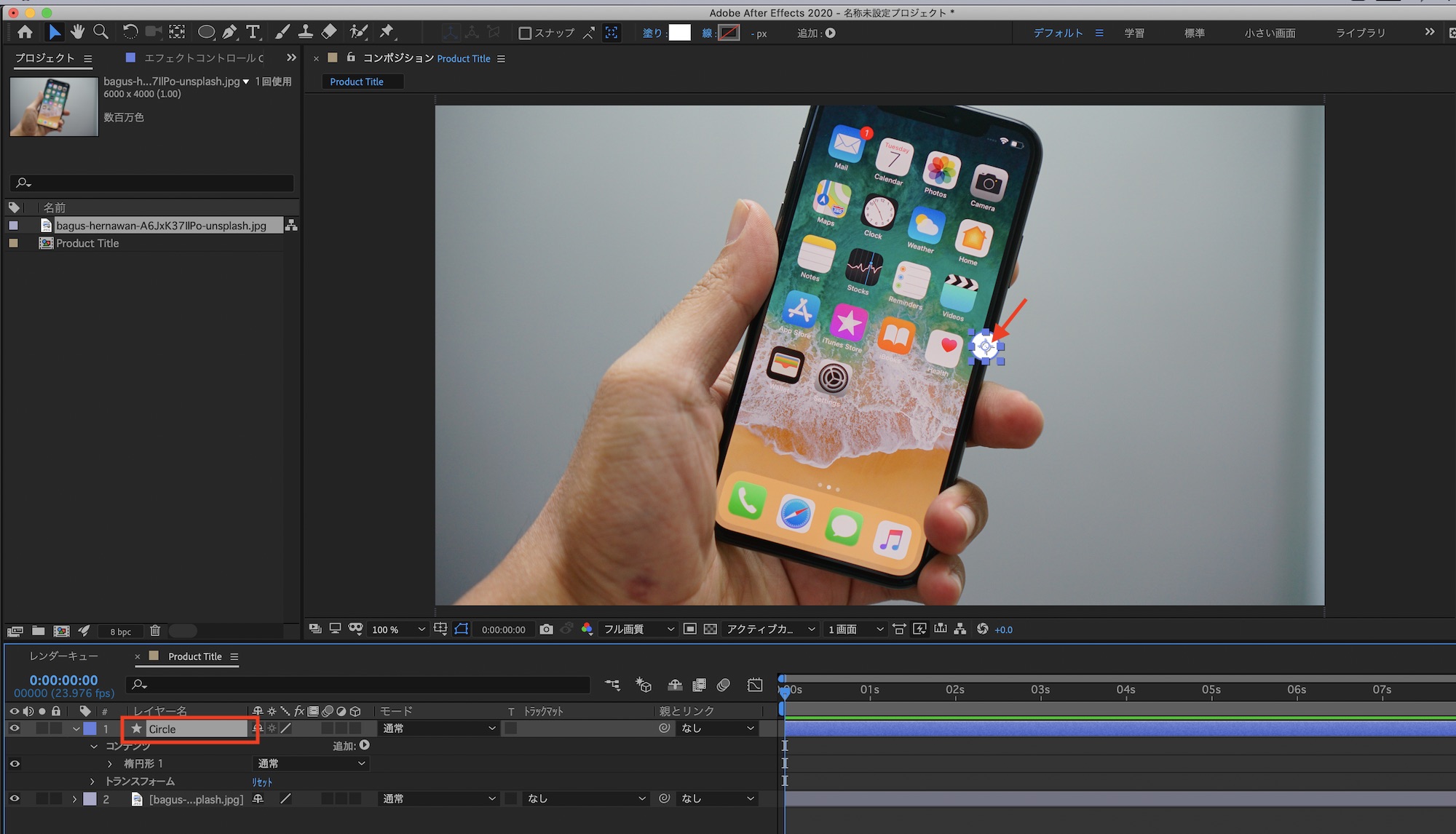The height and width of the screenshot is (834, 1456).
Task: Click the 追加 button in contents row
Action: (x=364, y=745)
